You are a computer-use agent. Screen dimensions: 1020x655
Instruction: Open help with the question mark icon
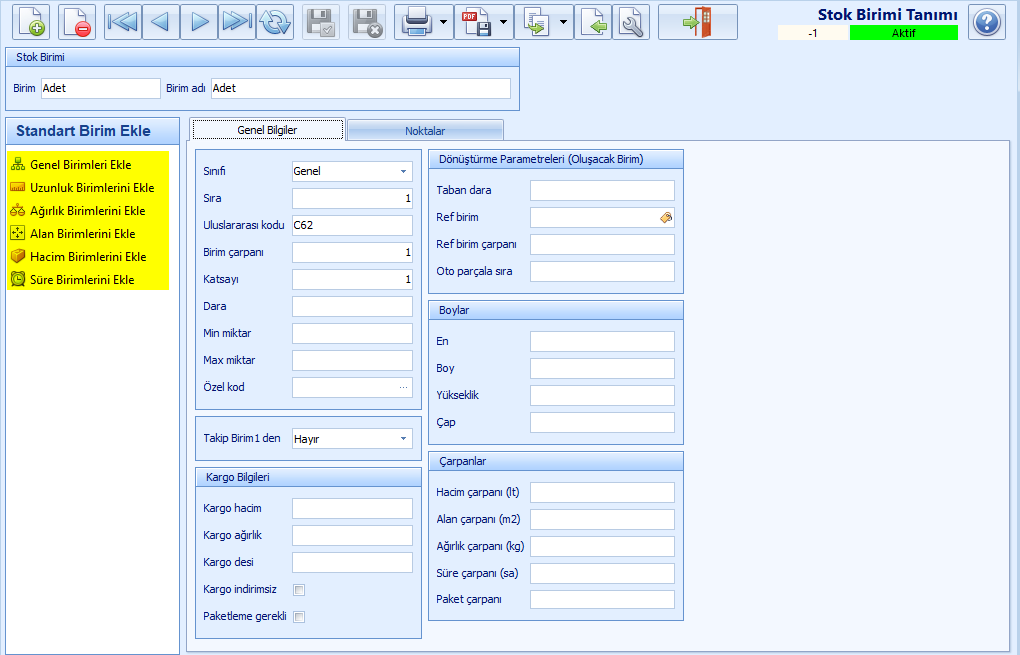[986, 22]
